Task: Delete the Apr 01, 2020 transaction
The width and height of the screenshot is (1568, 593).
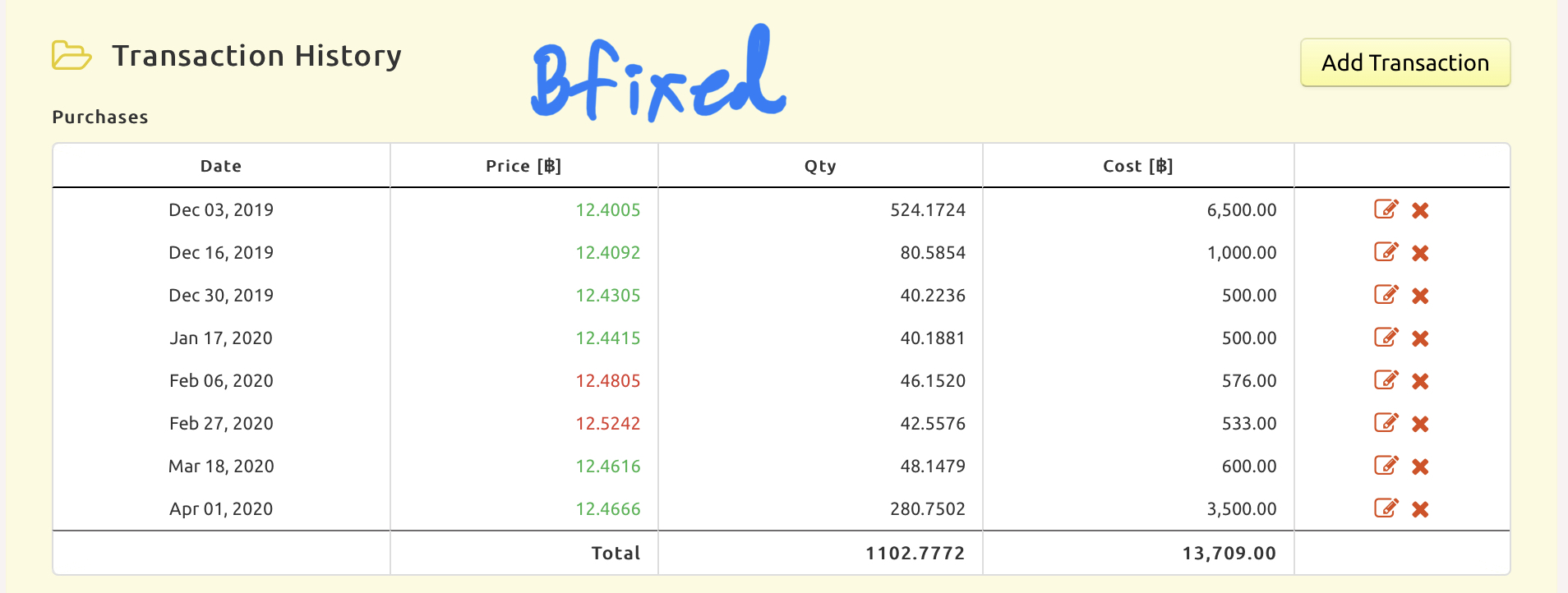Action: [1420, 509]
